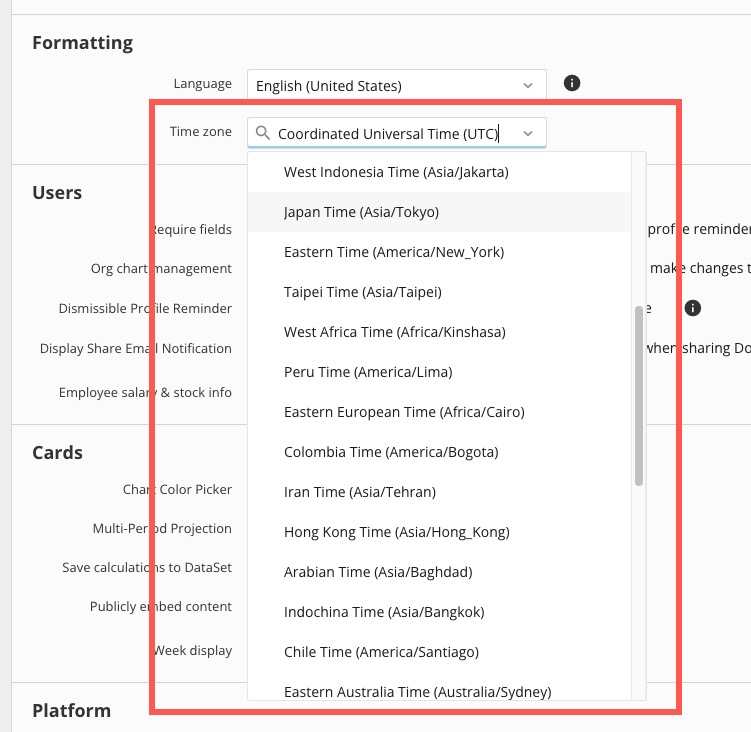Pick Eastern European Time (Africa/Cairo)
The height and width of the screenshot is (732, 751).
(404, 412)
